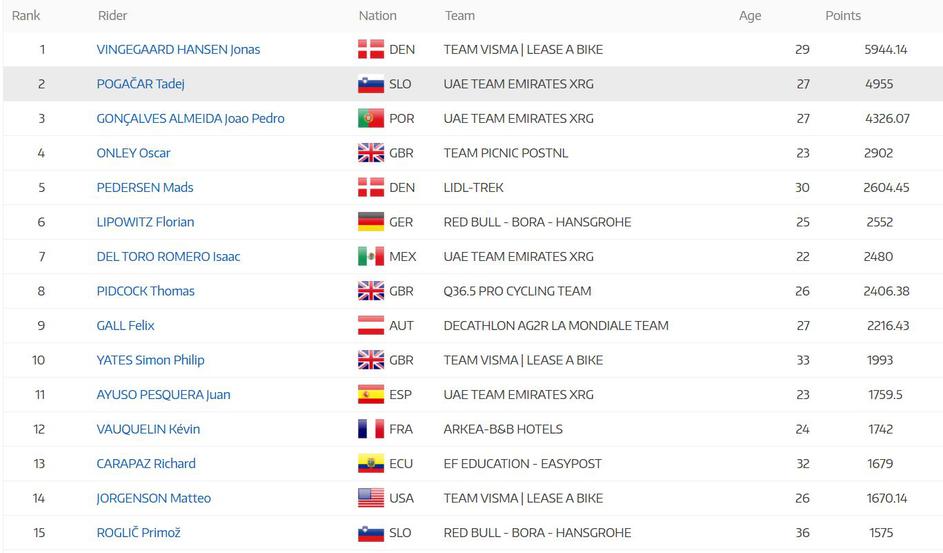
Task: Open JORGENSON Matteo profile link
Action: pyautogui.click(x=153, y=498)
